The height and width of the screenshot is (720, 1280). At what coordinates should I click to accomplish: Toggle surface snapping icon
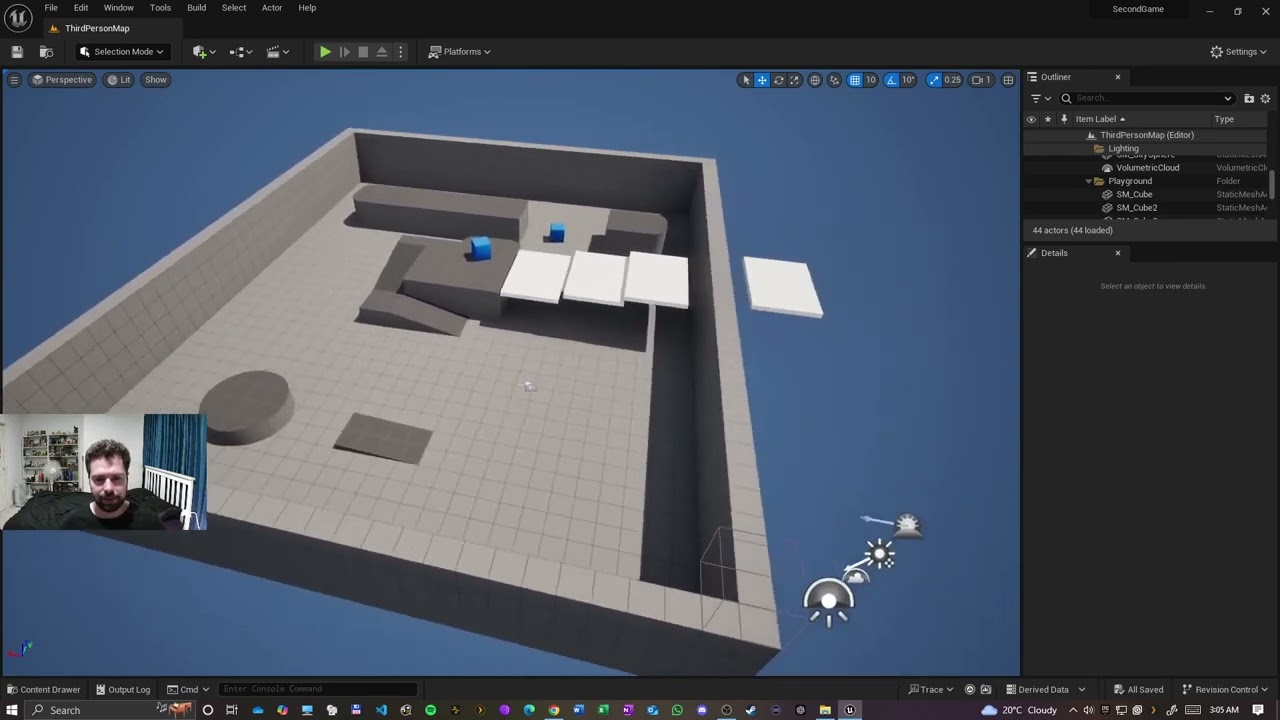(x=834, y=80)
